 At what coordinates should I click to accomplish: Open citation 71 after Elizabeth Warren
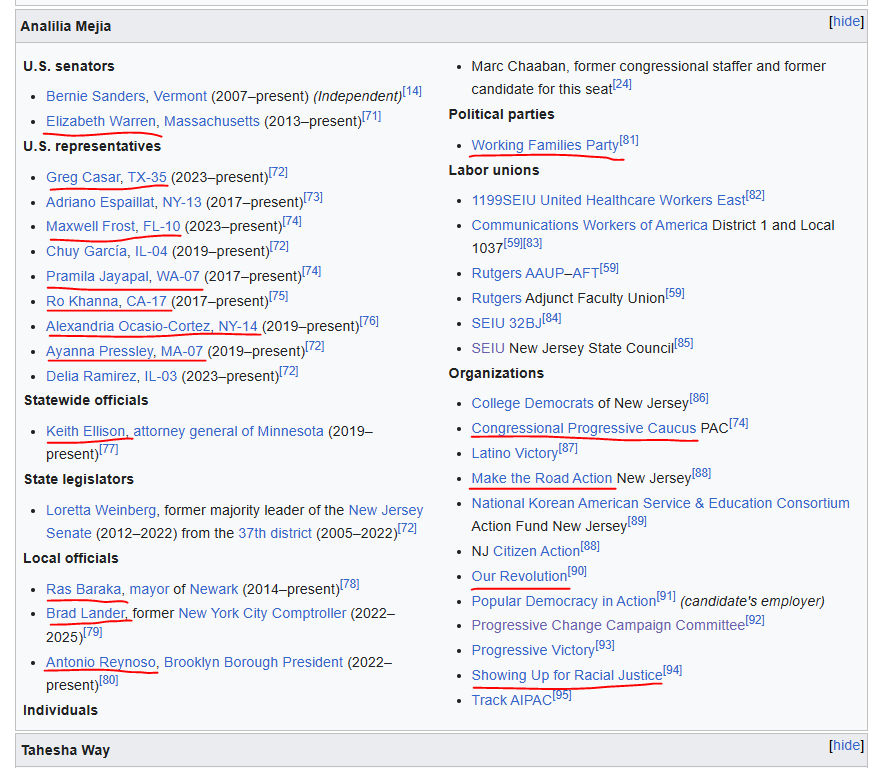(371, 116)
